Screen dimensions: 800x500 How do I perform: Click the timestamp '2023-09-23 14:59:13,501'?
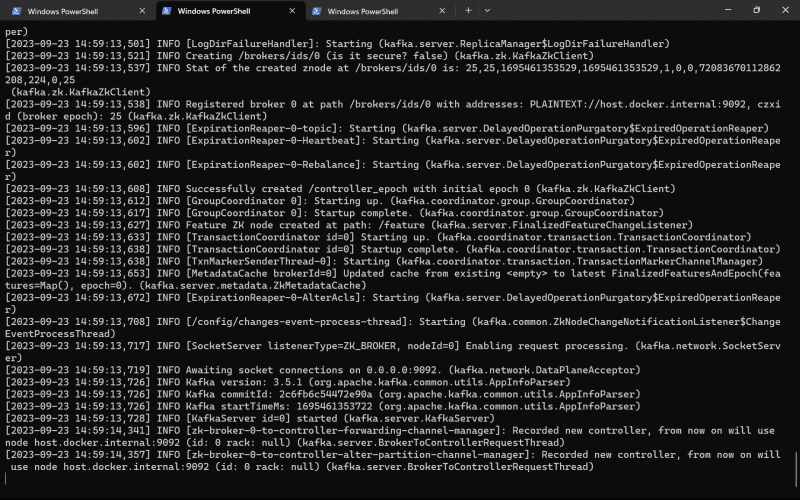coord(78,44)
